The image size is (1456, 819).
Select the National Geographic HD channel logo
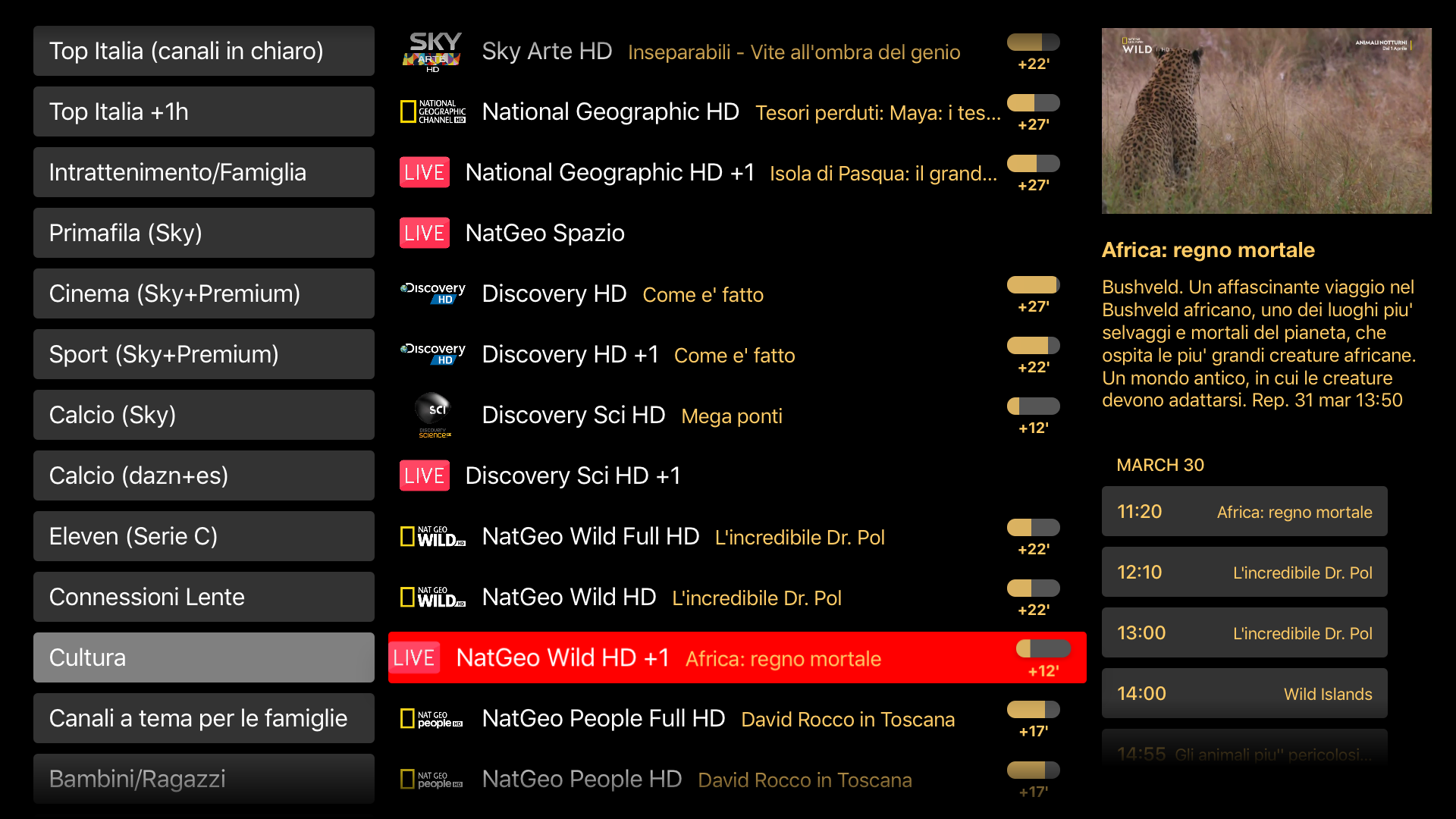[433, 111]
